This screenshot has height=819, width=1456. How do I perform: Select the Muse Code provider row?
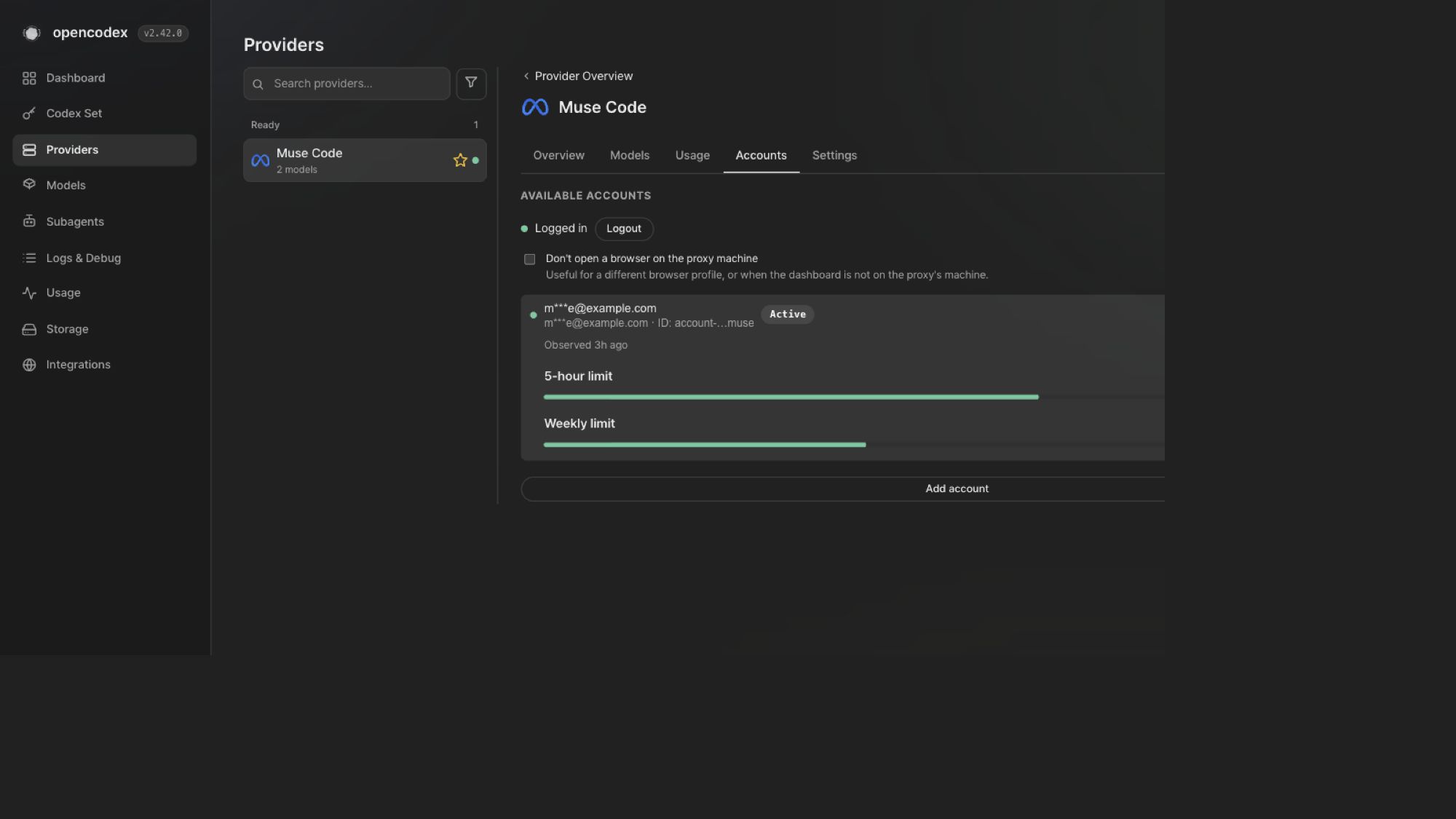(365, 160)
